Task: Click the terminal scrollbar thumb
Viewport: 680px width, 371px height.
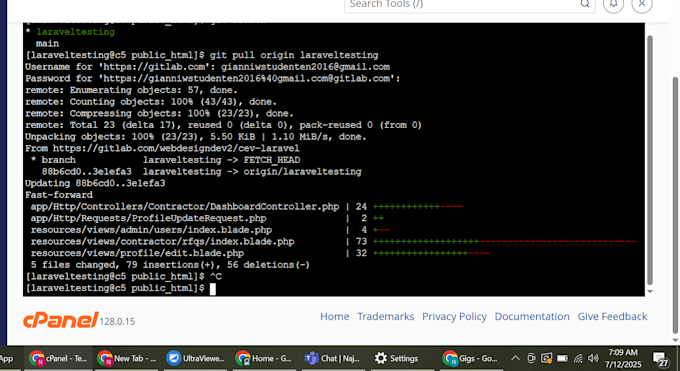Action: tap(649, 161)
